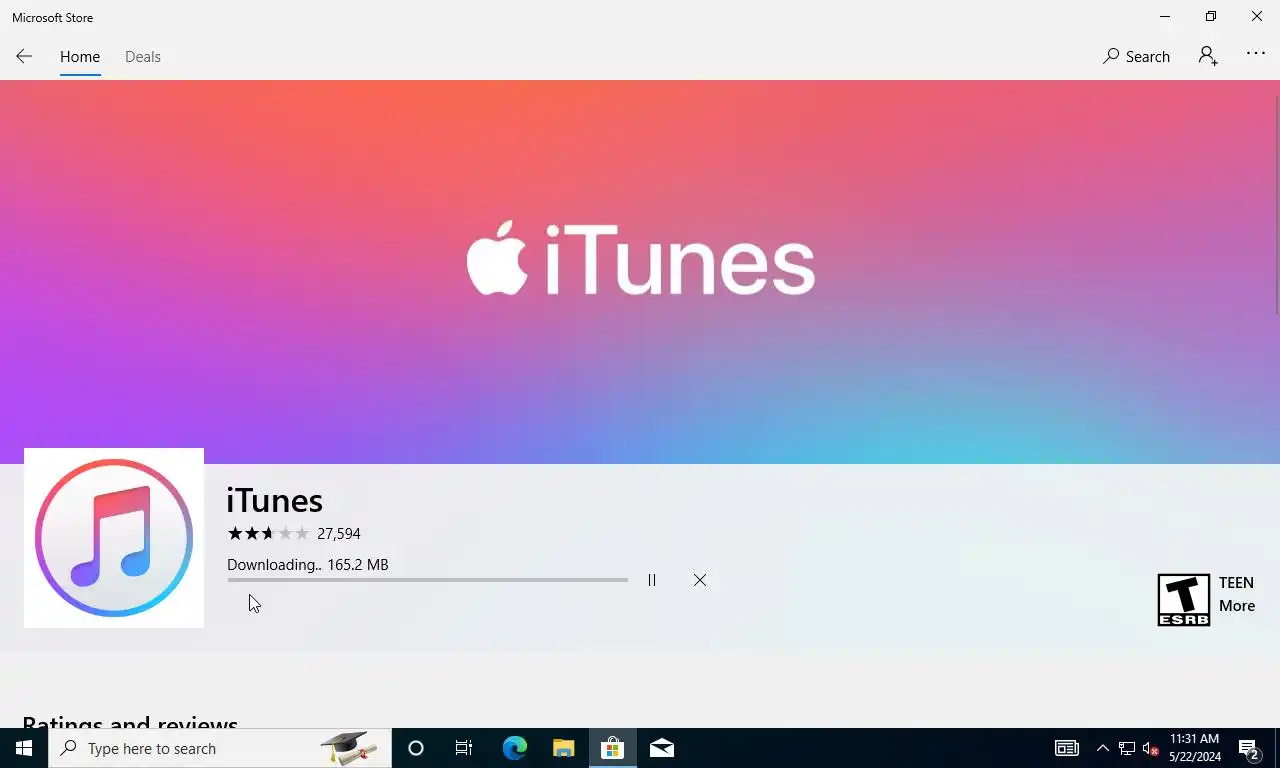Viewport: 1280px width, 768px height.
Task: Switch to the Deals tab
Action: (x=143, y=57)
